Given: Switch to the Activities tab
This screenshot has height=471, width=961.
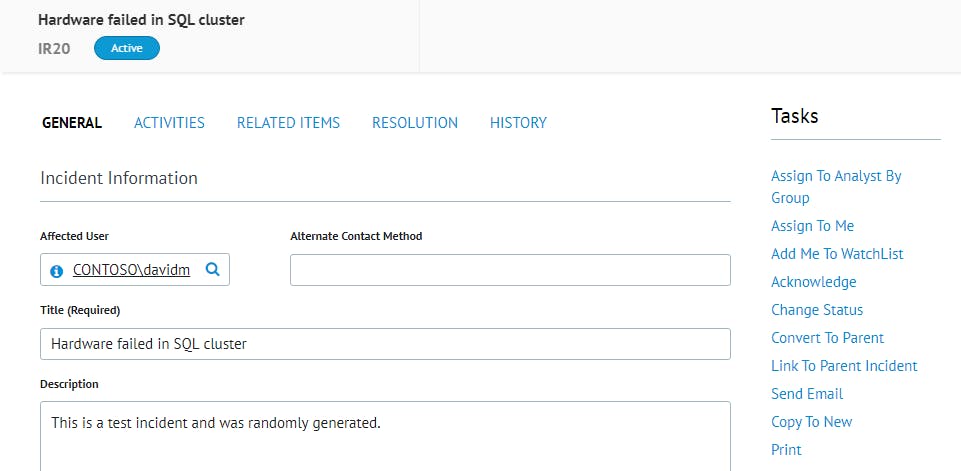Looking at the screenshot, I should tap(169, 123).
